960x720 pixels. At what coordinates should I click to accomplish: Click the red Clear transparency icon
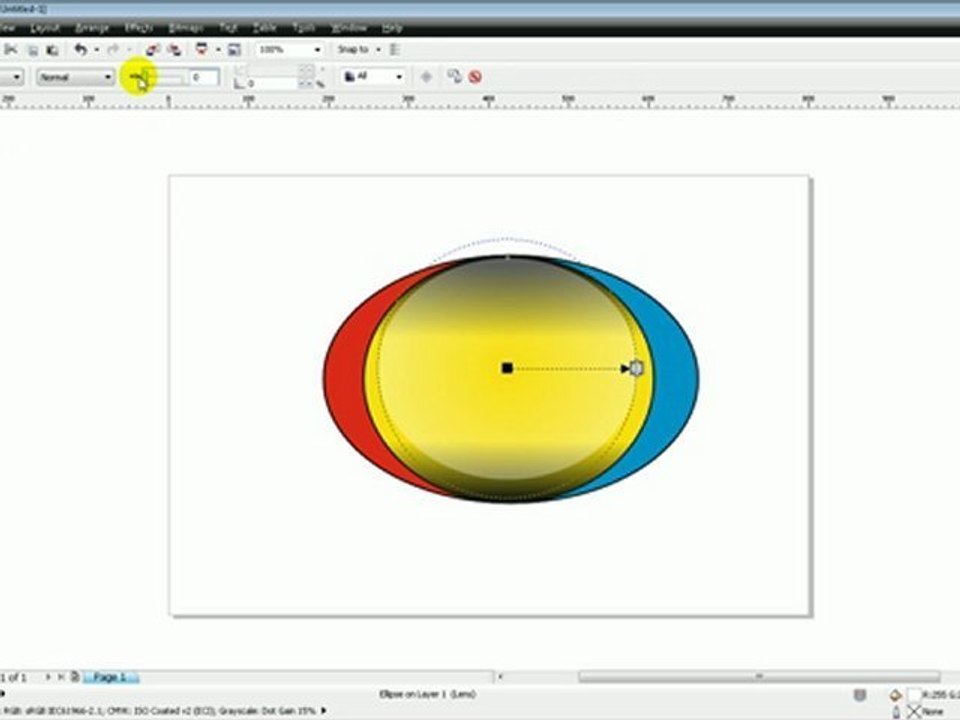[475, 77]
